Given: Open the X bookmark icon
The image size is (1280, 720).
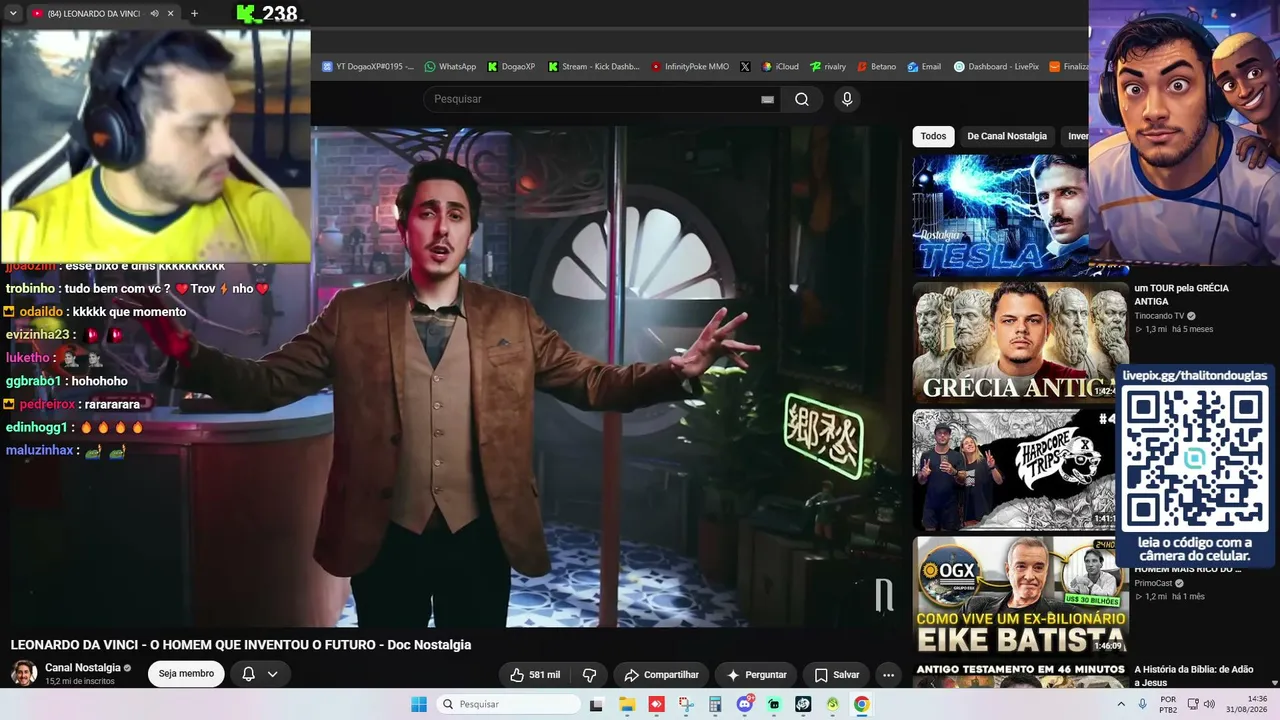Looking at the screenshot, I should point(745,67).
